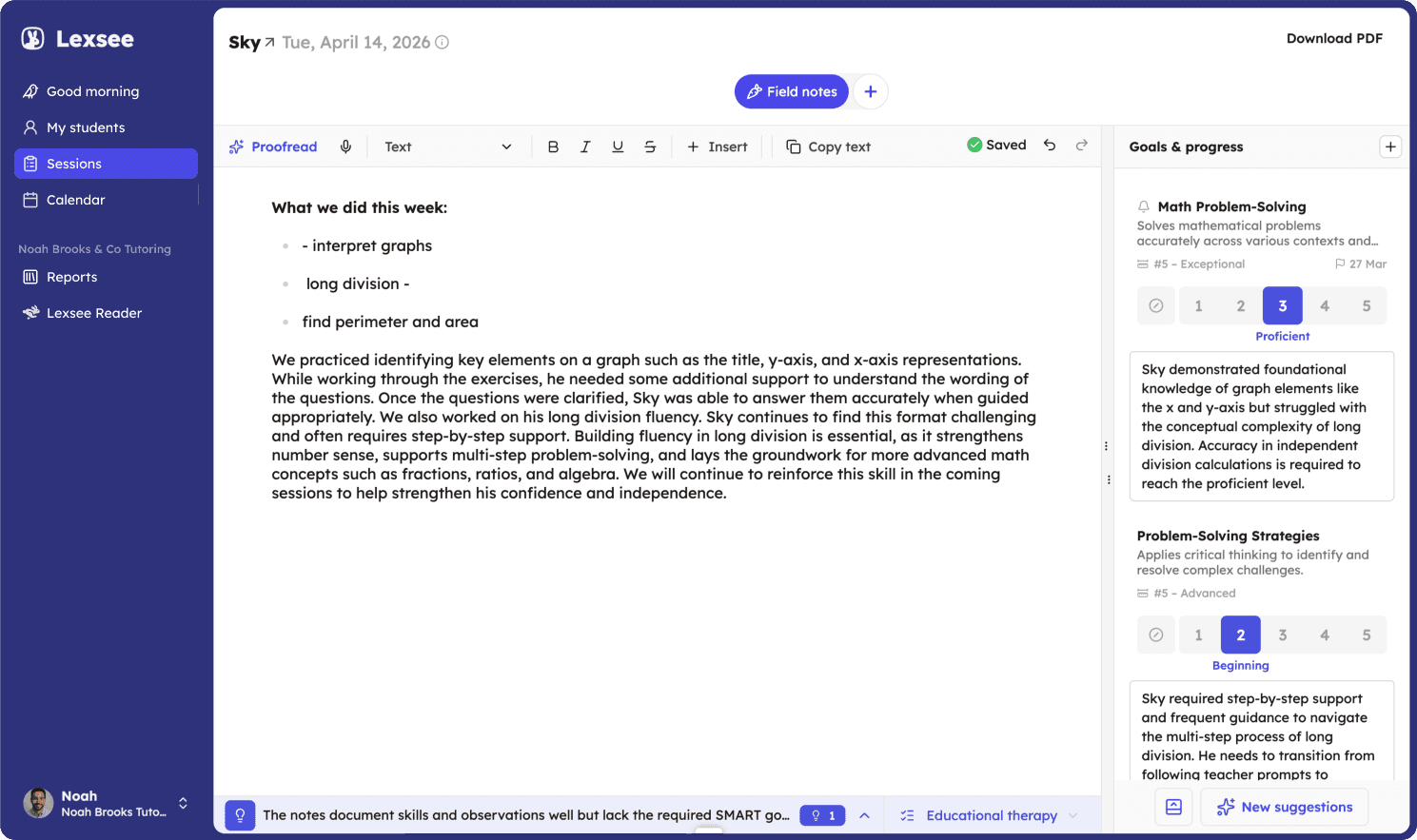The height and width of the screenshot is (840, 1417).
Task: Rate Math Problem-Solving as 1
Action: [x=1198, y=305]
